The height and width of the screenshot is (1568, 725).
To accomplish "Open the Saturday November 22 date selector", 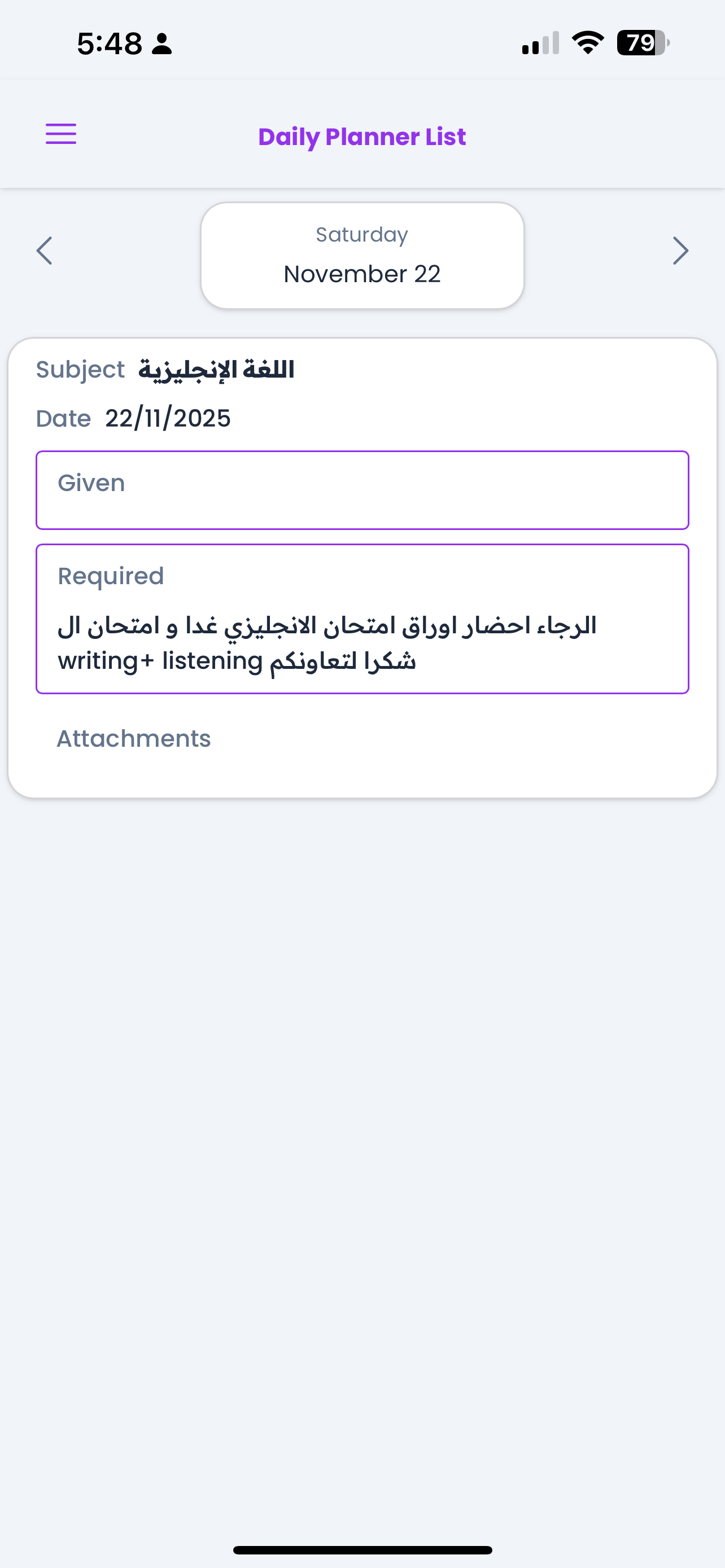I will tap(362, 256).
